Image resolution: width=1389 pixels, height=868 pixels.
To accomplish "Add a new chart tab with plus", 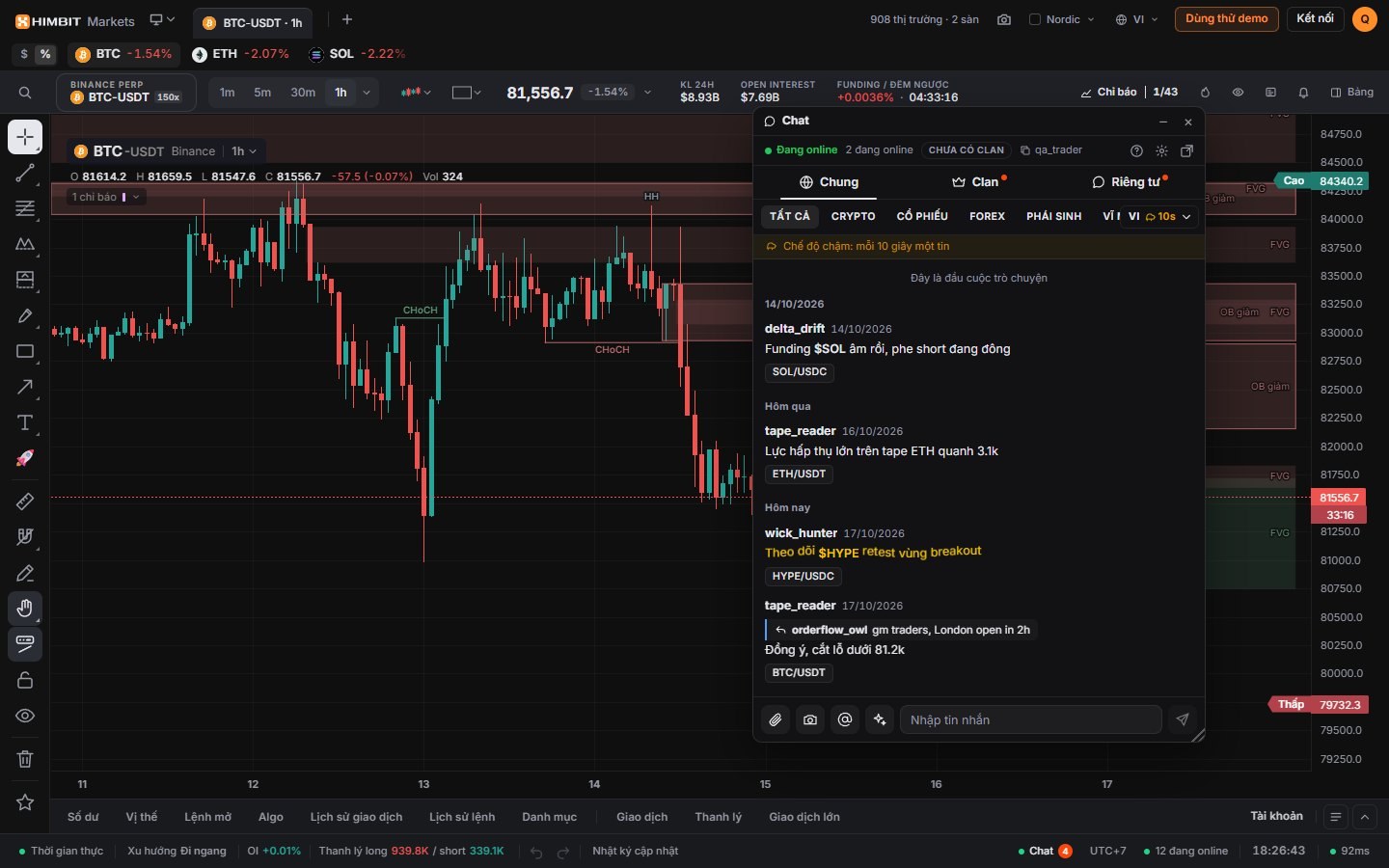I will click(x=347, y=19).
